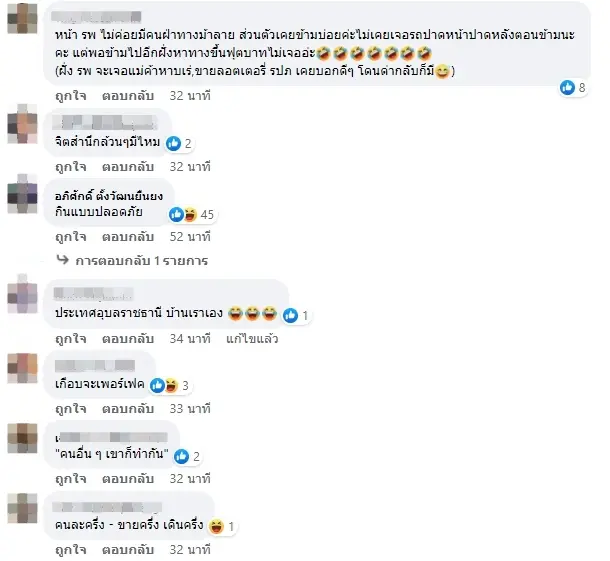Click ตอบกลับ under จิตสำนึกล้วนๆมีไหม comment
Viewport: 610px width, 561px height.
coord(128,167)
